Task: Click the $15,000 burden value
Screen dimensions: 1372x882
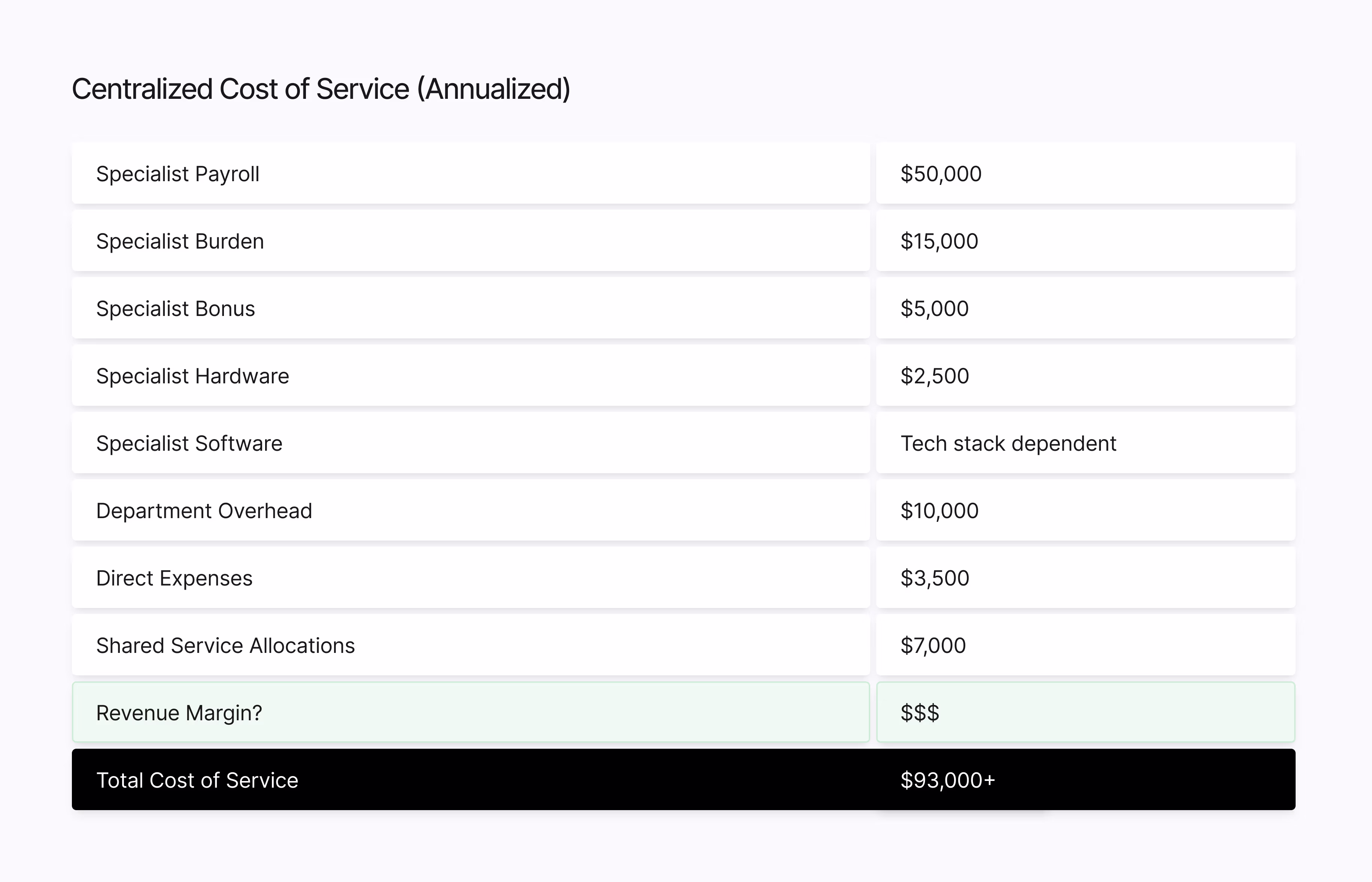Action: (939, 241)
